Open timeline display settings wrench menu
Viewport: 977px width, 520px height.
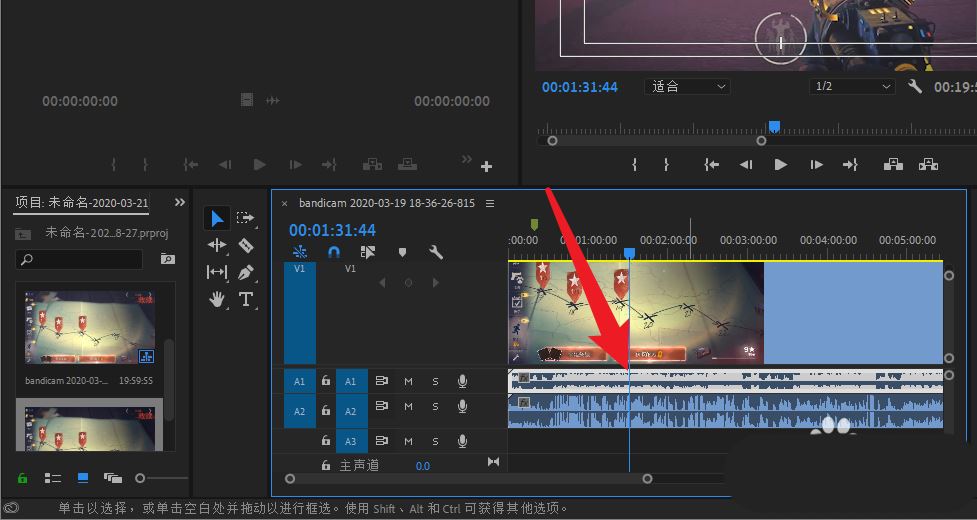tap(436, 252)
